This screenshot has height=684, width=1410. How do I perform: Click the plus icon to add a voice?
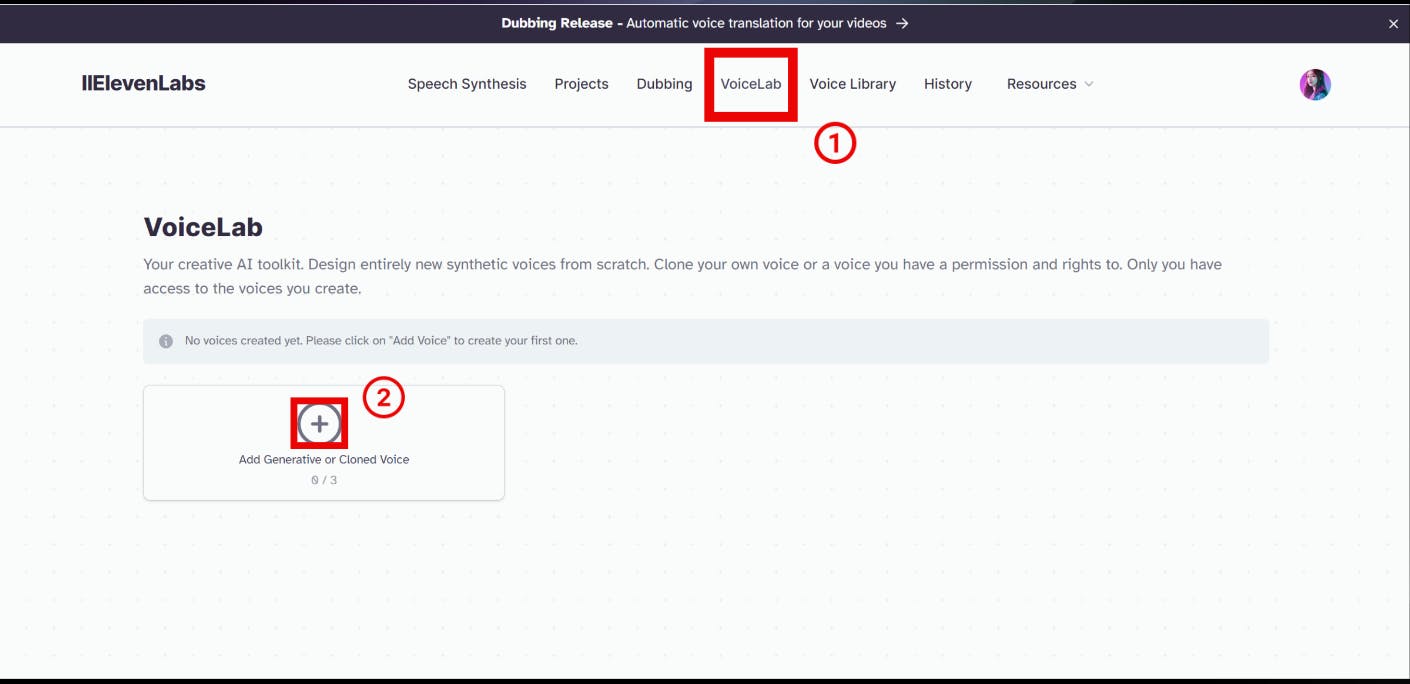pos(319,424)
